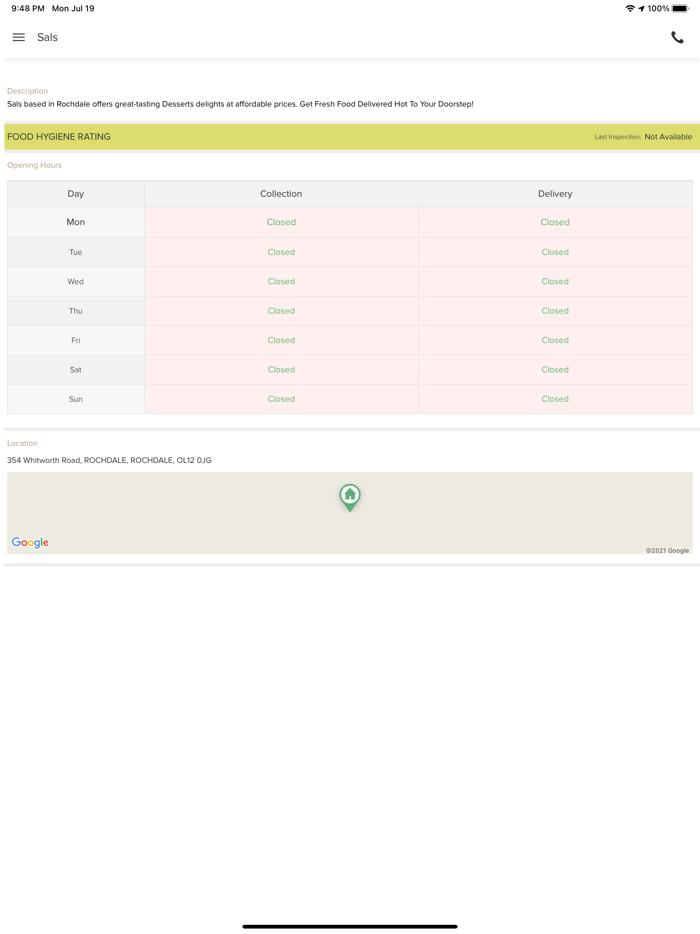
Task: Select the green home map pin
Action: pos(350,497)
